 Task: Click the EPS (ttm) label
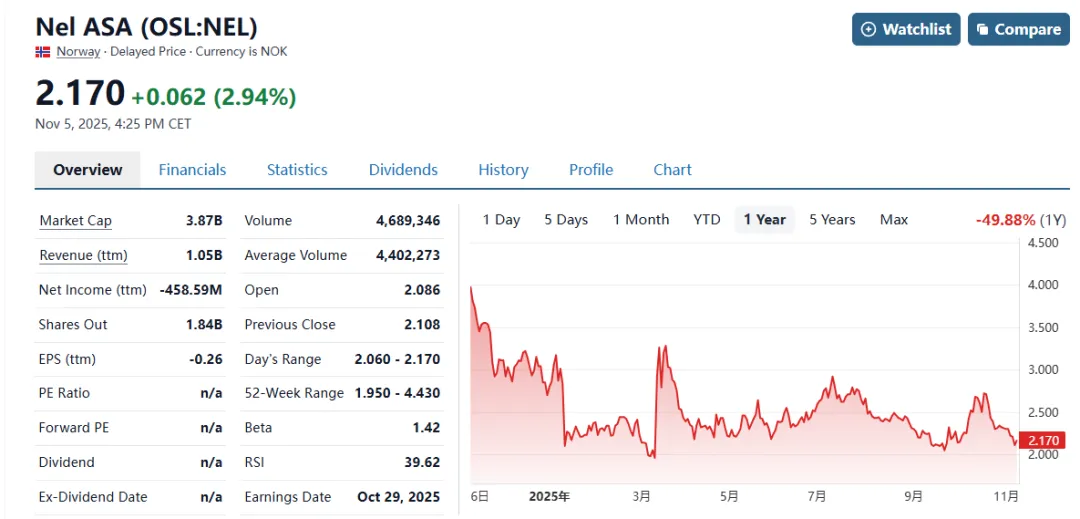pyautogui.click(x=68, y=359)
